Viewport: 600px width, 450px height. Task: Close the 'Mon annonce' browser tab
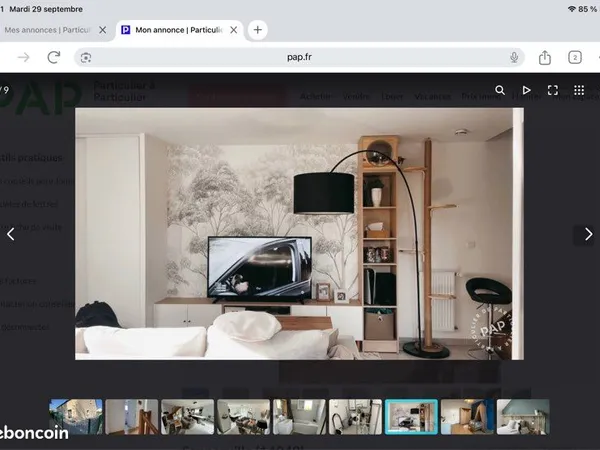pyautogui.click(x=234, y=30)
